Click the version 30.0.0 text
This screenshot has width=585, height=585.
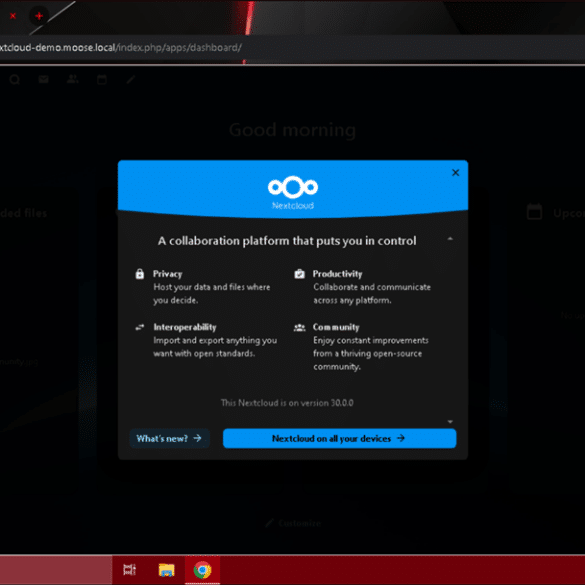pos(287,403)
